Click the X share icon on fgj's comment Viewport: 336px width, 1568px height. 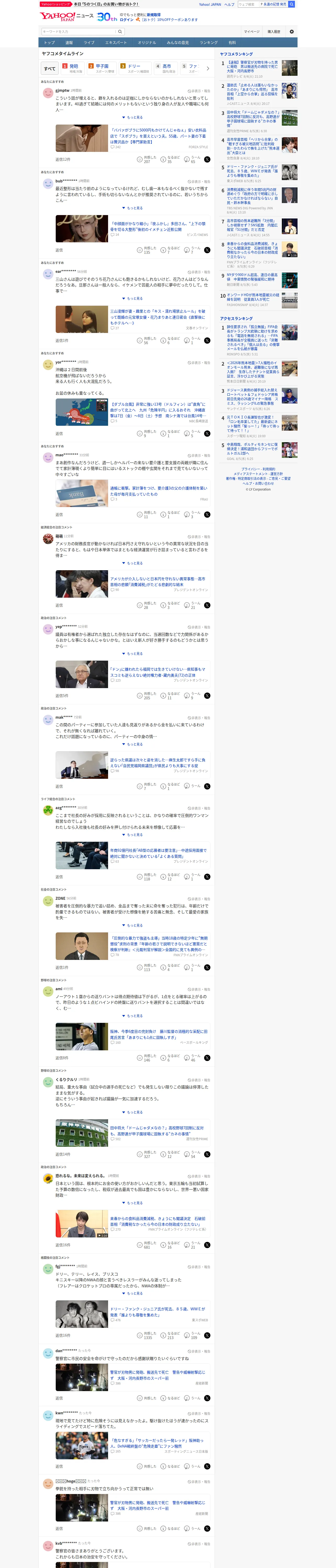point(207,1335)
